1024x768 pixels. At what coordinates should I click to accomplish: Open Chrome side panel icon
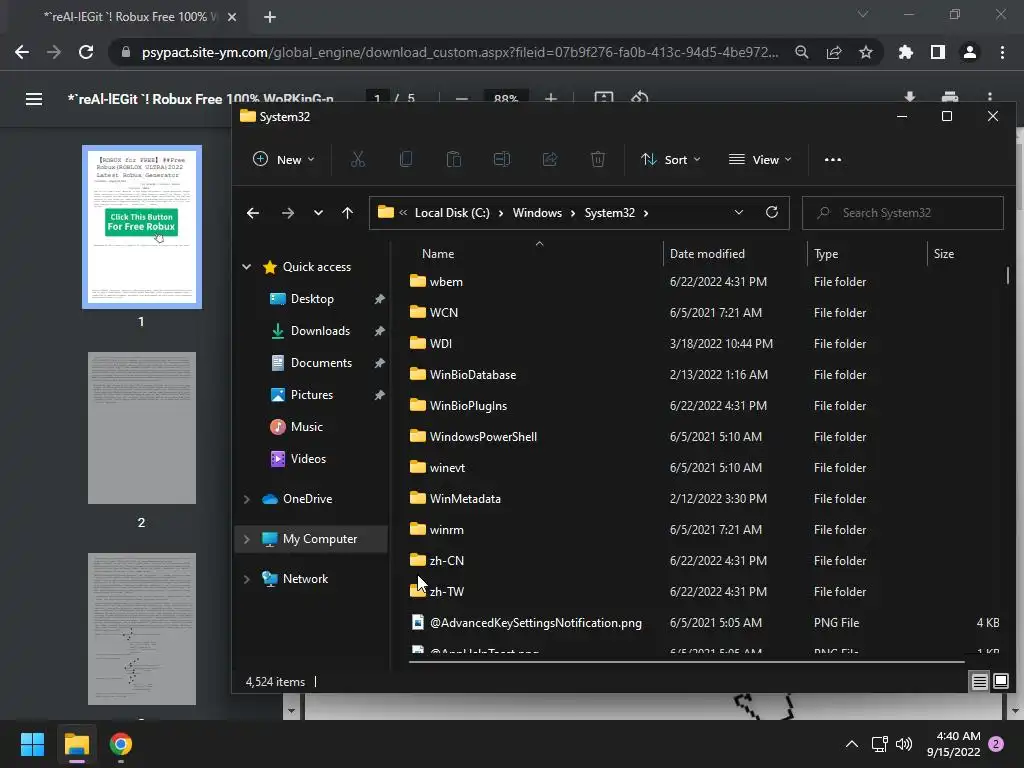[938, 52]
